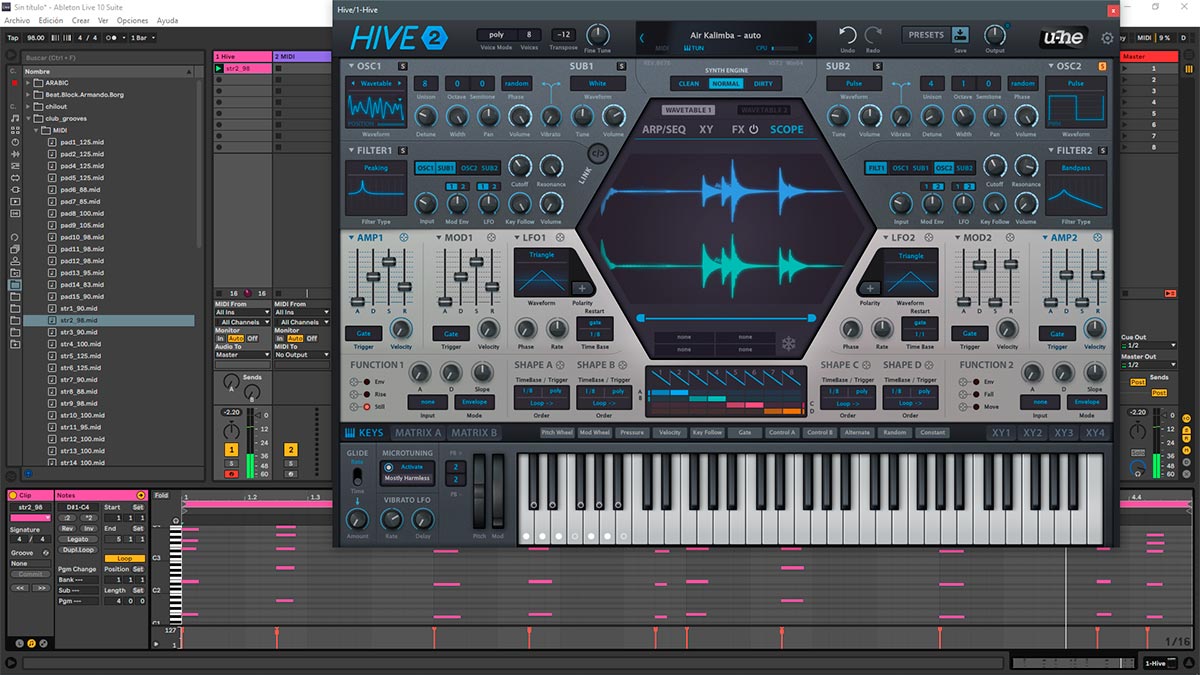Expand the ARABIC folder in browser
Image resolution: width=1200 pixels, height=675 pixels.
pyautogui.click(x=28, y=83)
